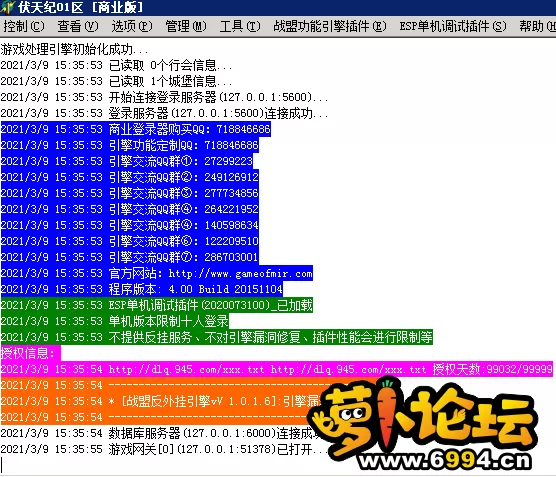556x477 pixels.
Task: Click the 单机版本限制十人登录 line
Action: click(115, 321)
